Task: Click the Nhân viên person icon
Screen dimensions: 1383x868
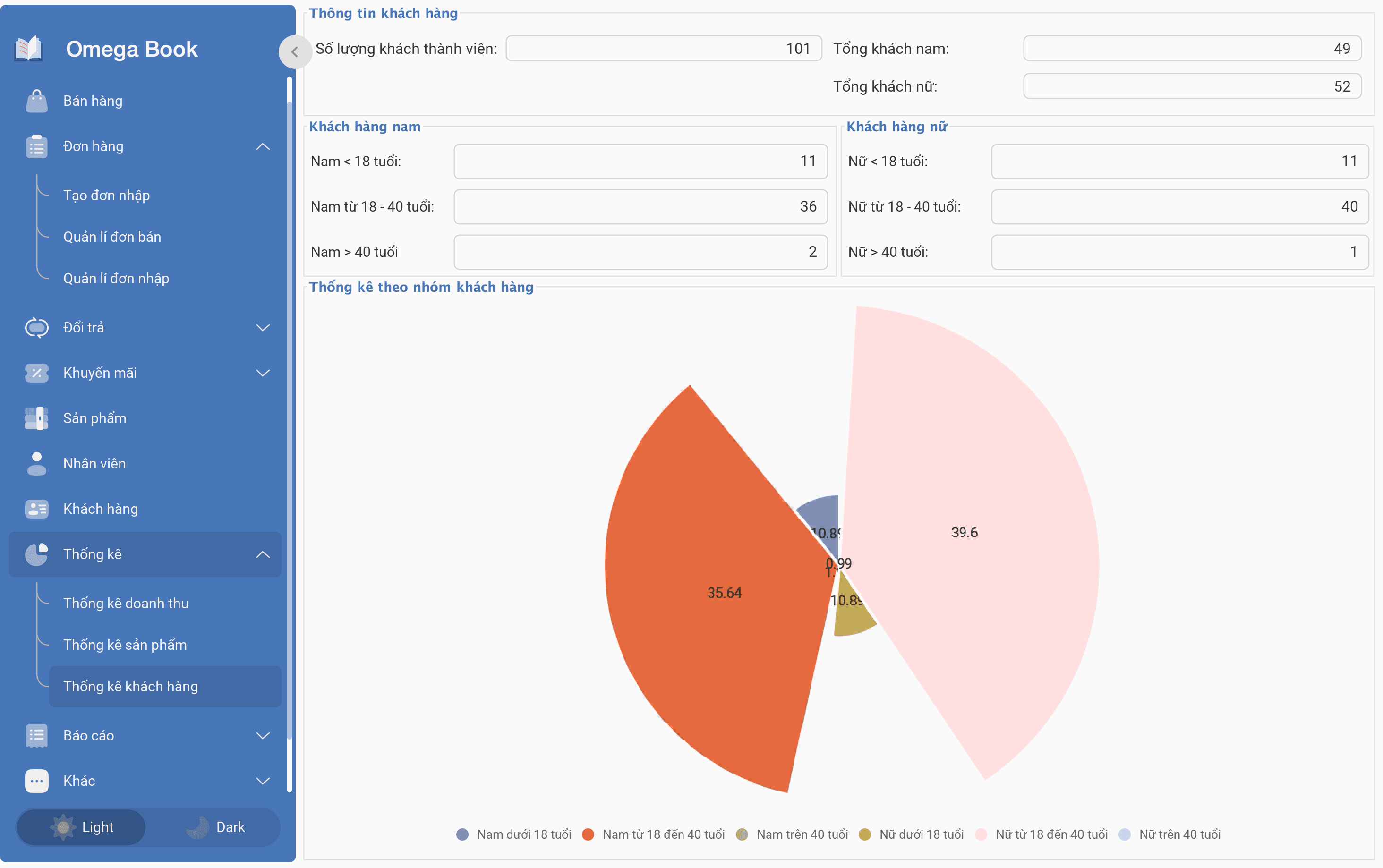Action: [37, 464]
